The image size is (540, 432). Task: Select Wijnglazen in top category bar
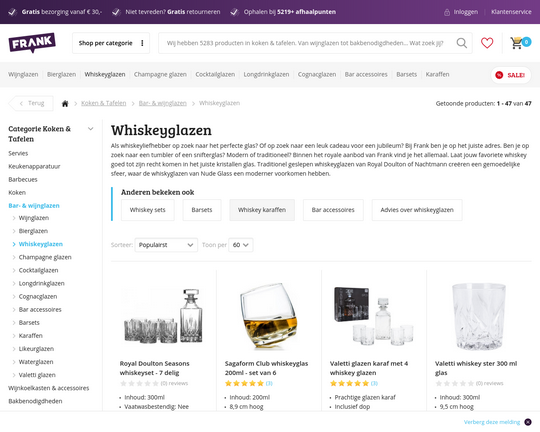(x=23, y=74)
